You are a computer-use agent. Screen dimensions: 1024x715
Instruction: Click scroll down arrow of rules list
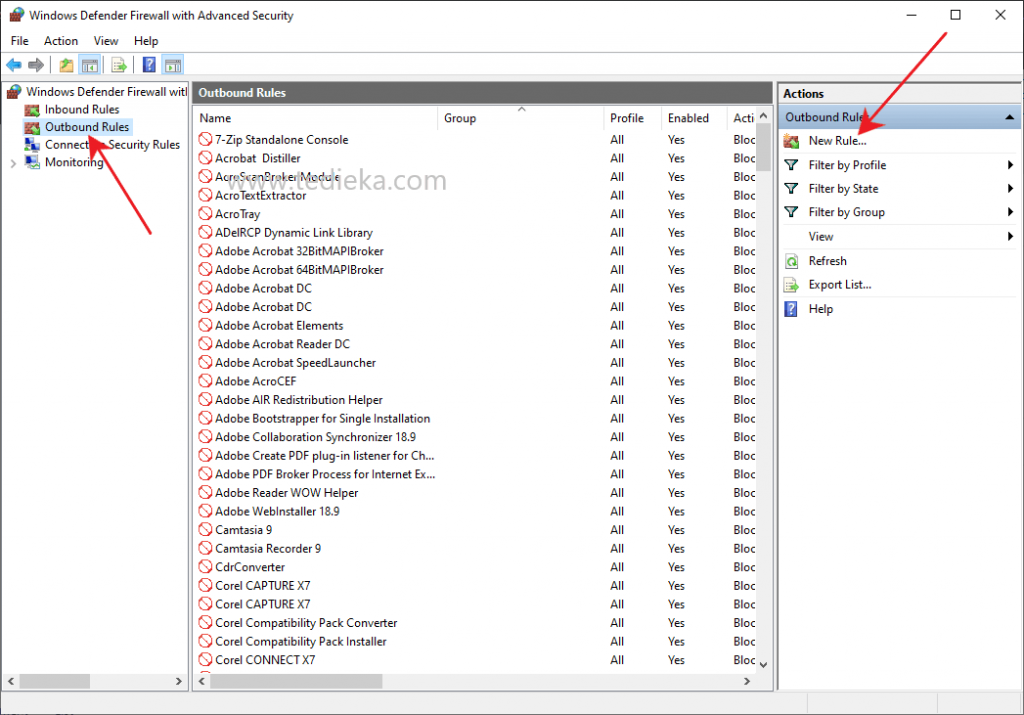(763, 665)
